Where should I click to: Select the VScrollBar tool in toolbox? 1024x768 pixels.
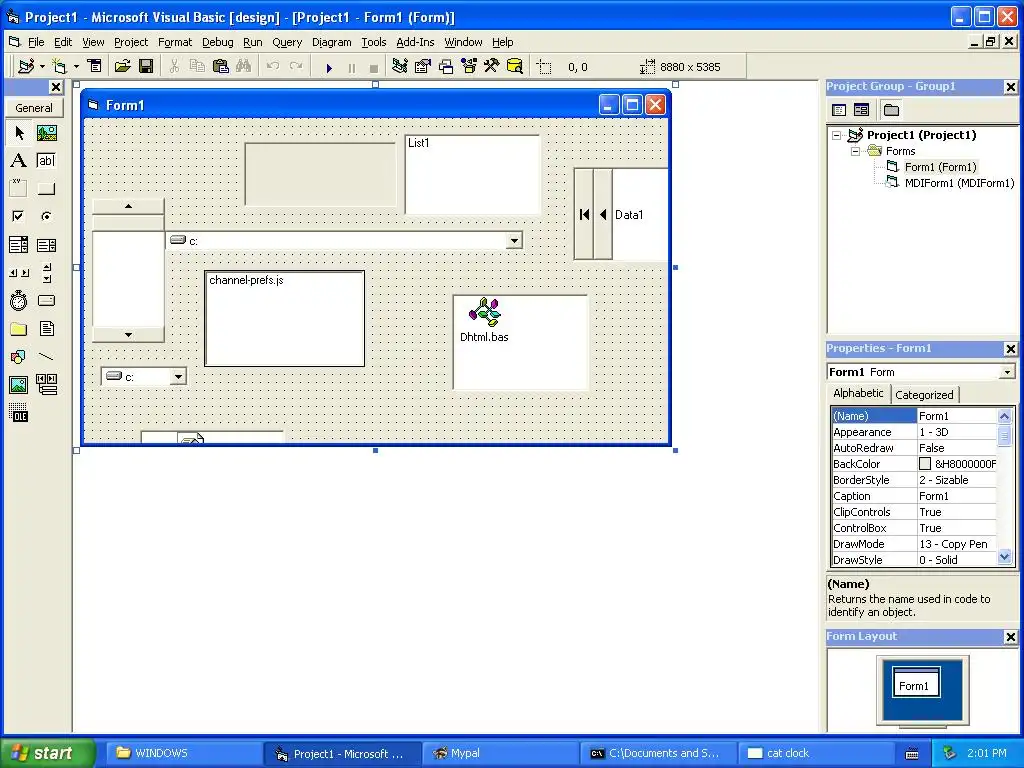[x=46, y=273]
